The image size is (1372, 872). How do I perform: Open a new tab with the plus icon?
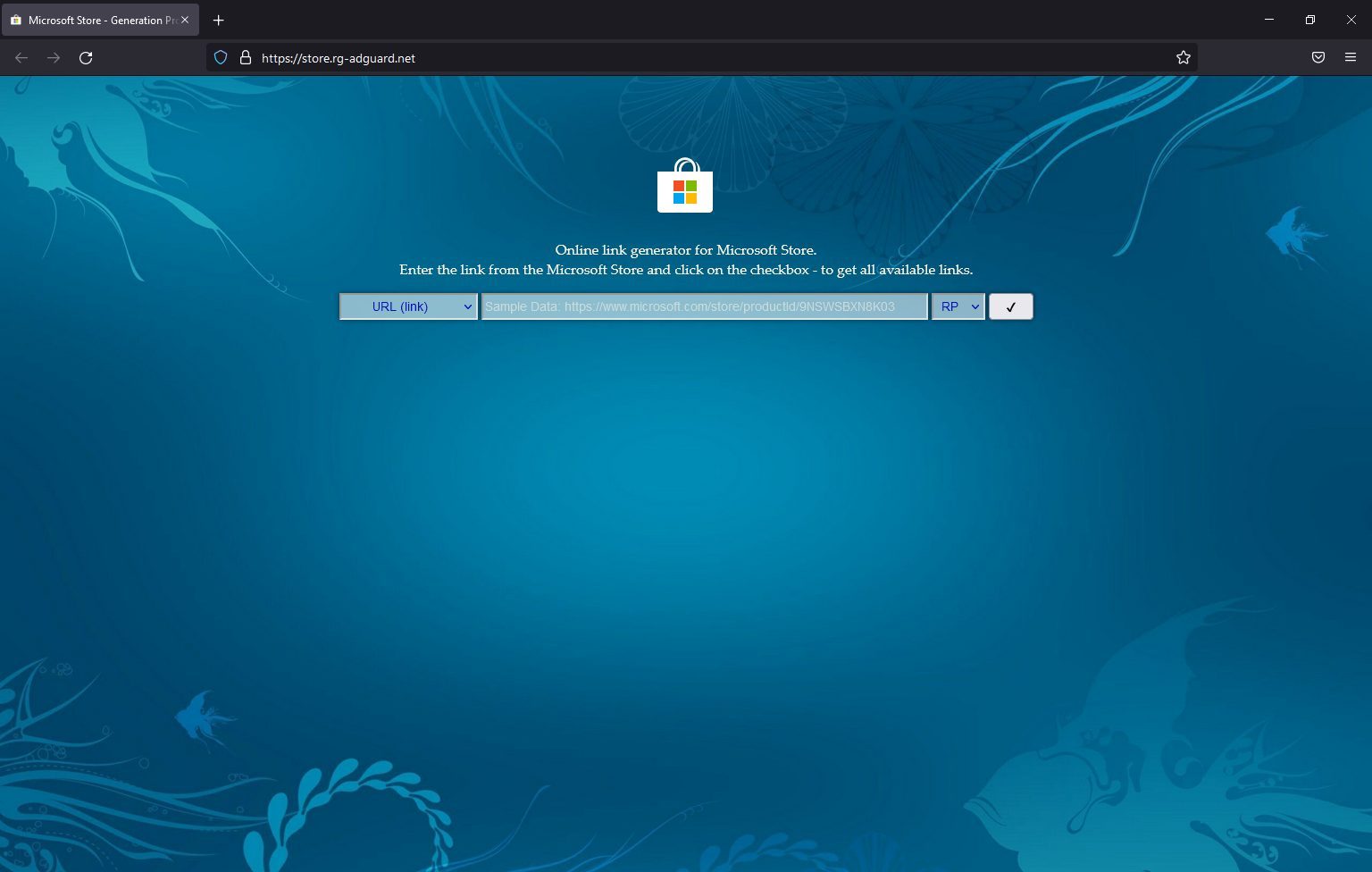(x=219, y=20)
